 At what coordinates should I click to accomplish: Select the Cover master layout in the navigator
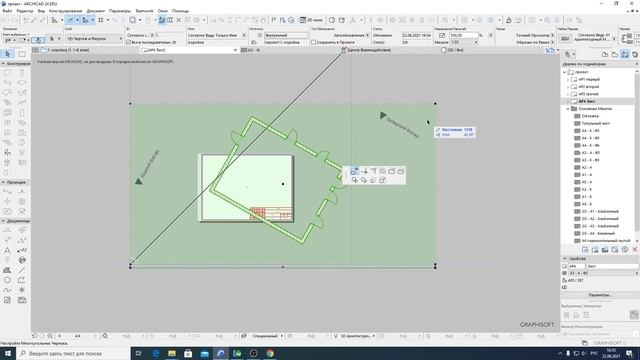tap(590, 116)
